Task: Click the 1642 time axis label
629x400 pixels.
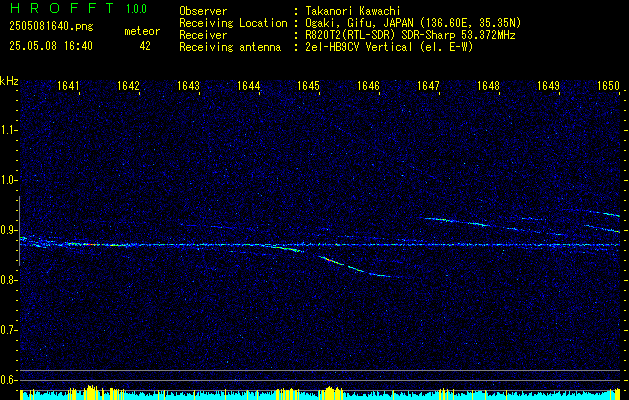Action: [x=128, y=85]
